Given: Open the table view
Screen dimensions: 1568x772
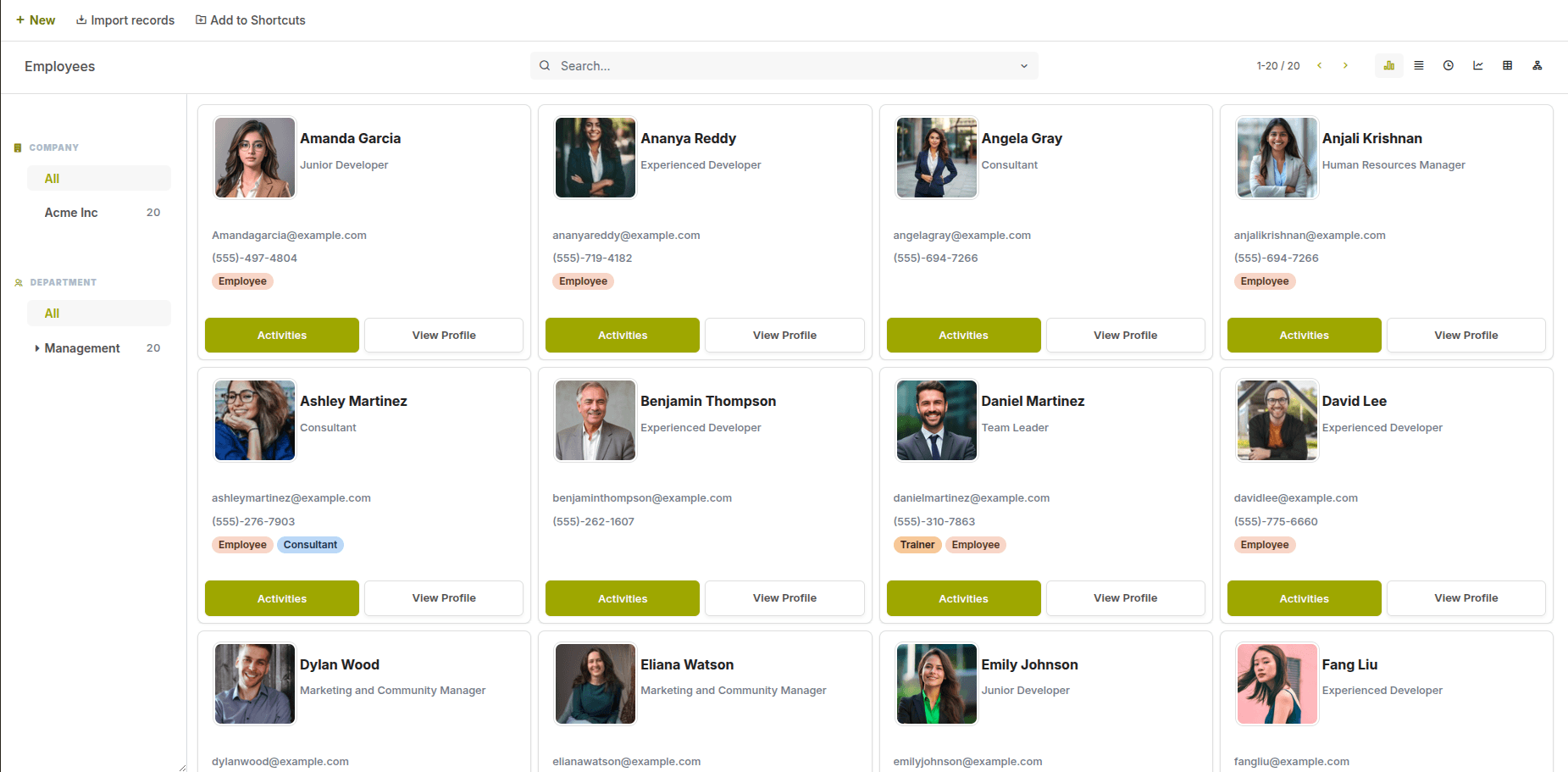Looking at the screenshot, I should [x=1508, y=65].
